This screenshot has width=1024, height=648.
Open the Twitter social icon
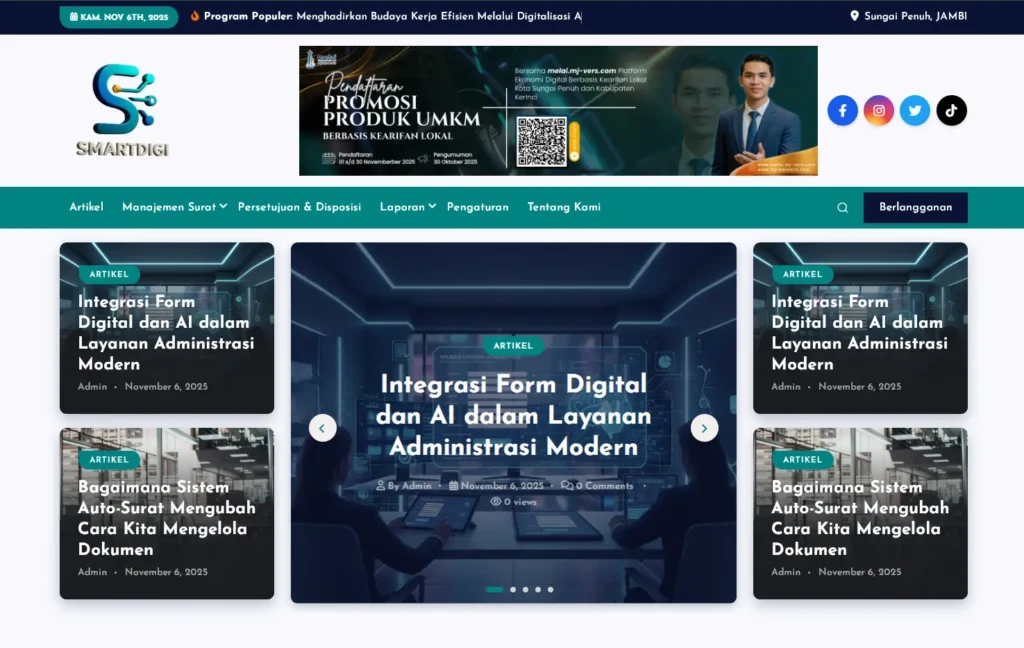click(915, 111)
